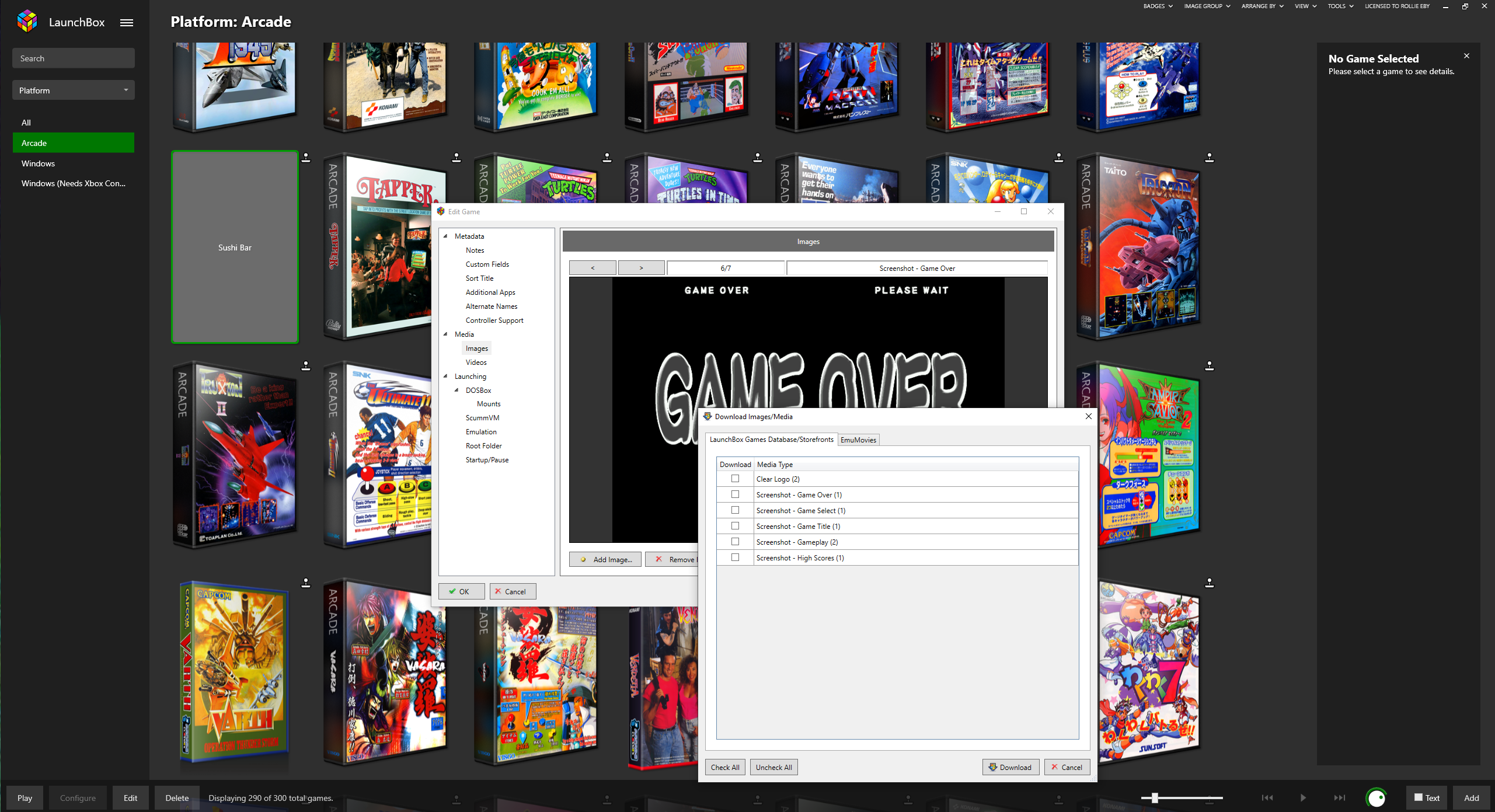Enable the Screenshot - Gameplay checkbox
This screenshot has width=1495, height=812.
(x=734, y=541)
